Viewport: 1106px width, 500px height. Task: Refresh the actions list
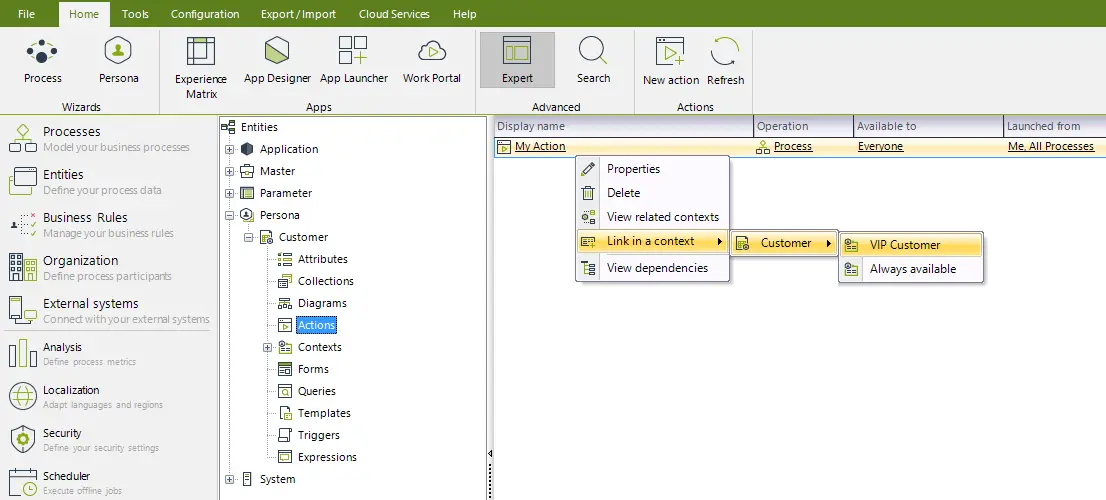click(x=725, y=62)
